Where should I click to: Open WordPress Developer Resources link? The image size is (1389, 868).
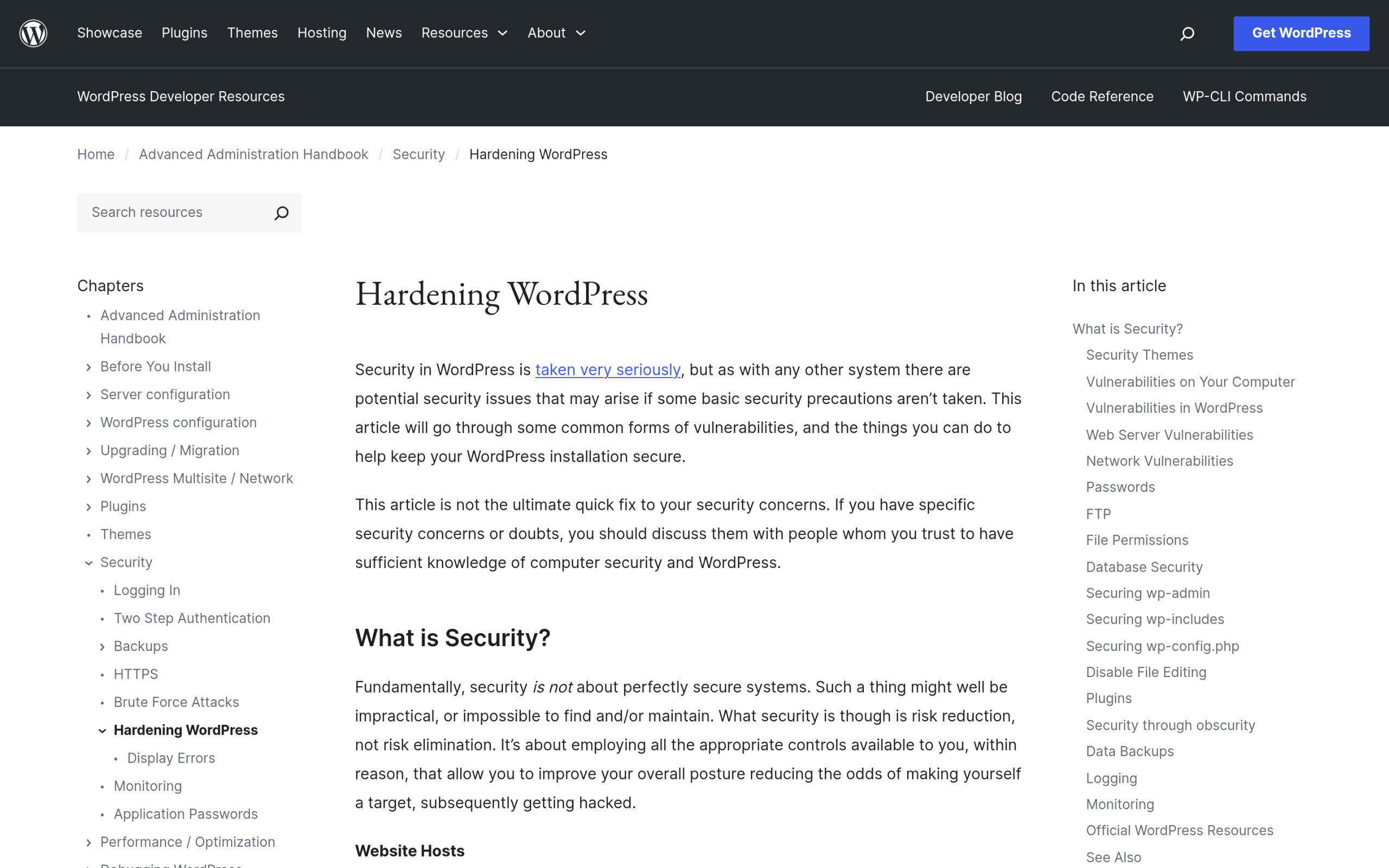tap(181, 97)
